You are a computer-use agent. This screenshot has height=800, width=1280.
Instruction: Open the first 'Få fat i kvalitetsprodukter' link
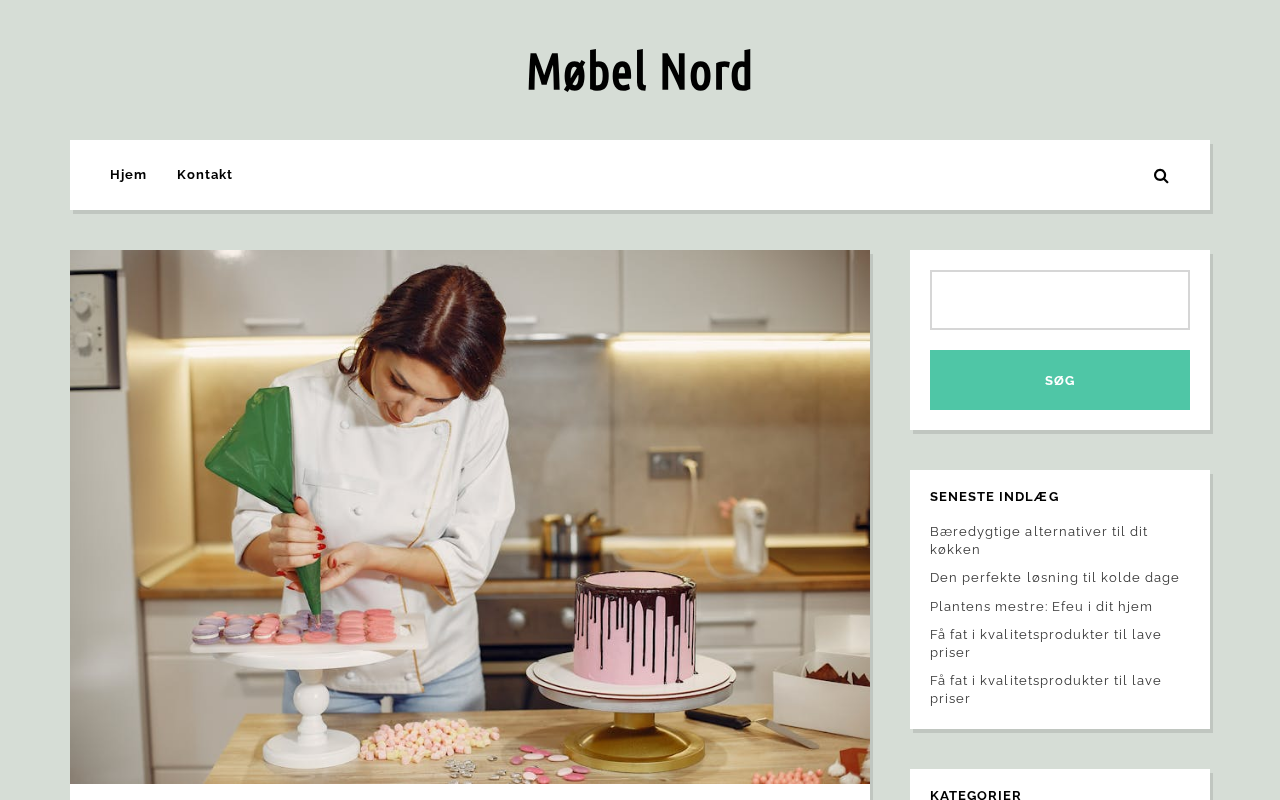(x=1046, y=643)
